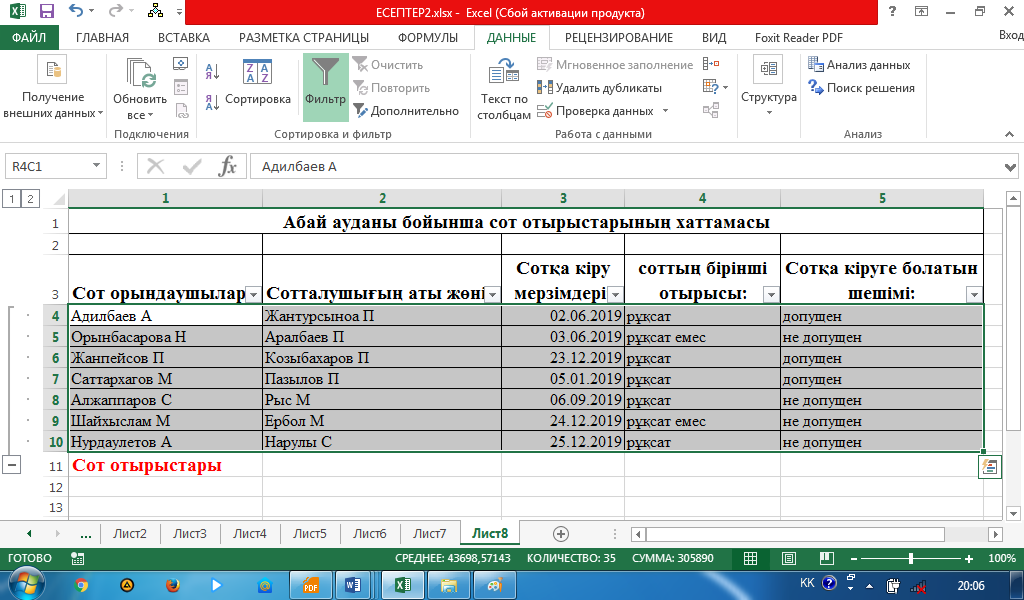Expand the Name Box dropdown
1024x600 pixels.
(96, 166)
